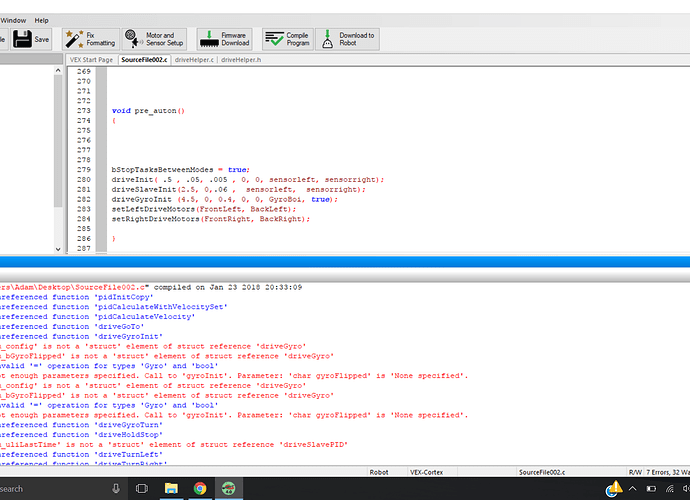The width and height of the screenshot is (690, 500).
Task: Click the bStopTasksBetweenModes = true line
Action: tap(180, 170)
